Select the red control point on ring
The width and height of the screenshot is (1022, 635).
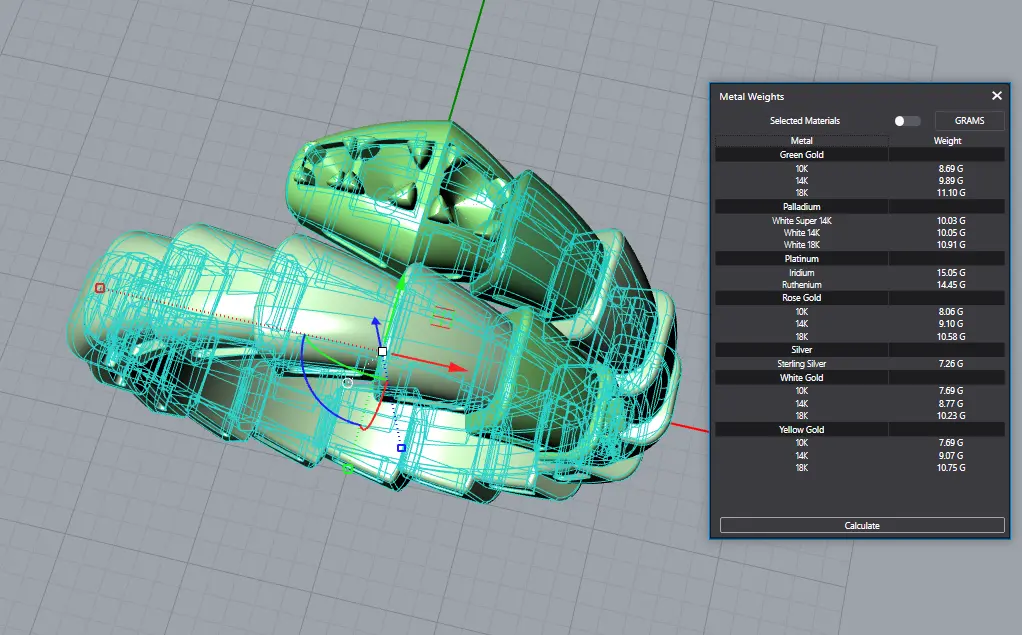[99, 288]
